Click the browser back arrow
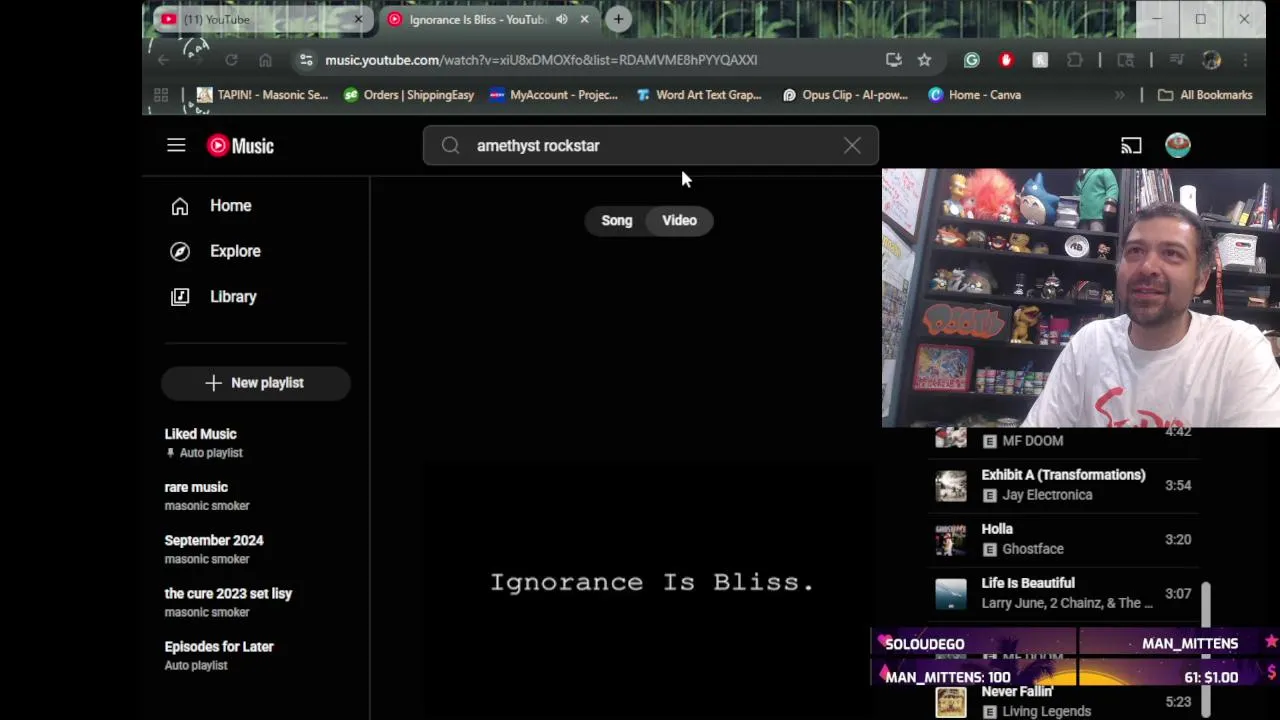The height and width of the screenshot is (720, 1280). tap(163, 60)
